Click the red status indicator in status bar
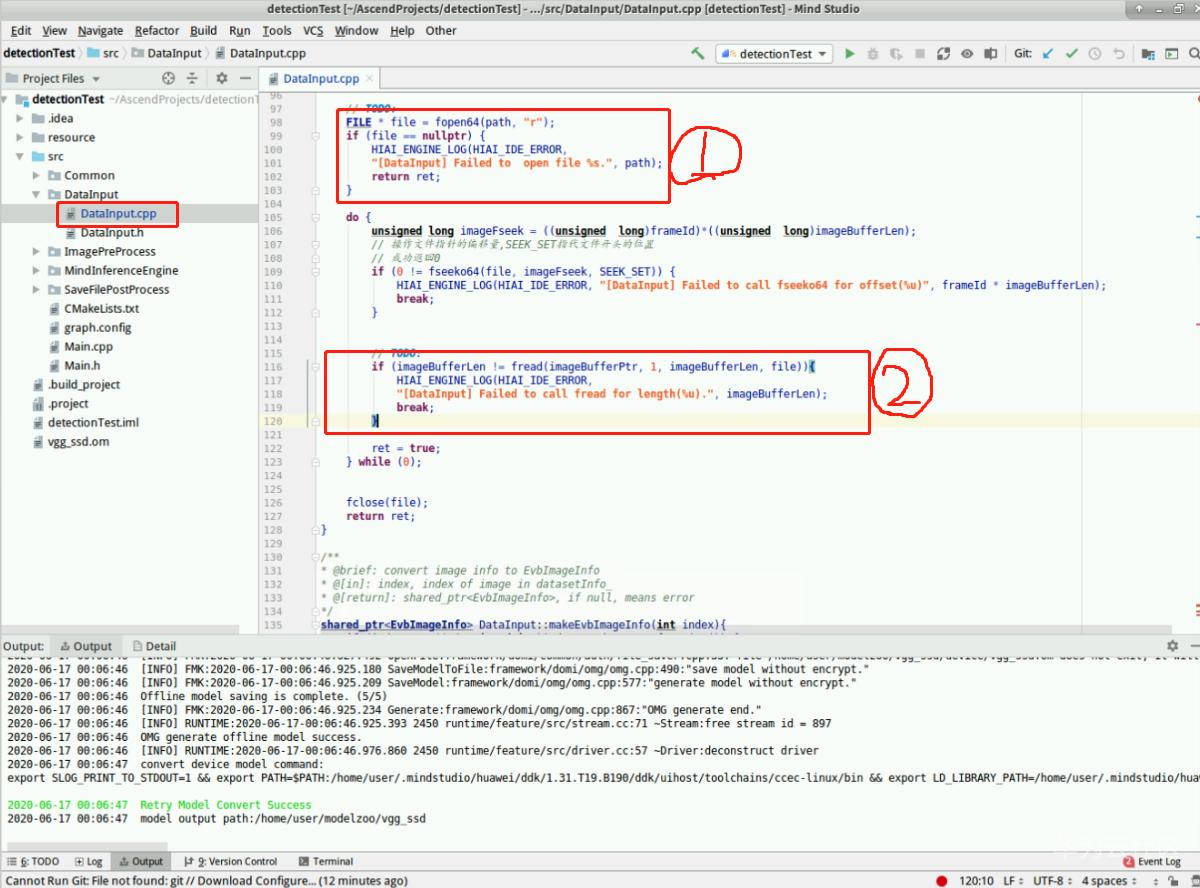Viewport: 1200px width, 888px height. click(942, 881)
